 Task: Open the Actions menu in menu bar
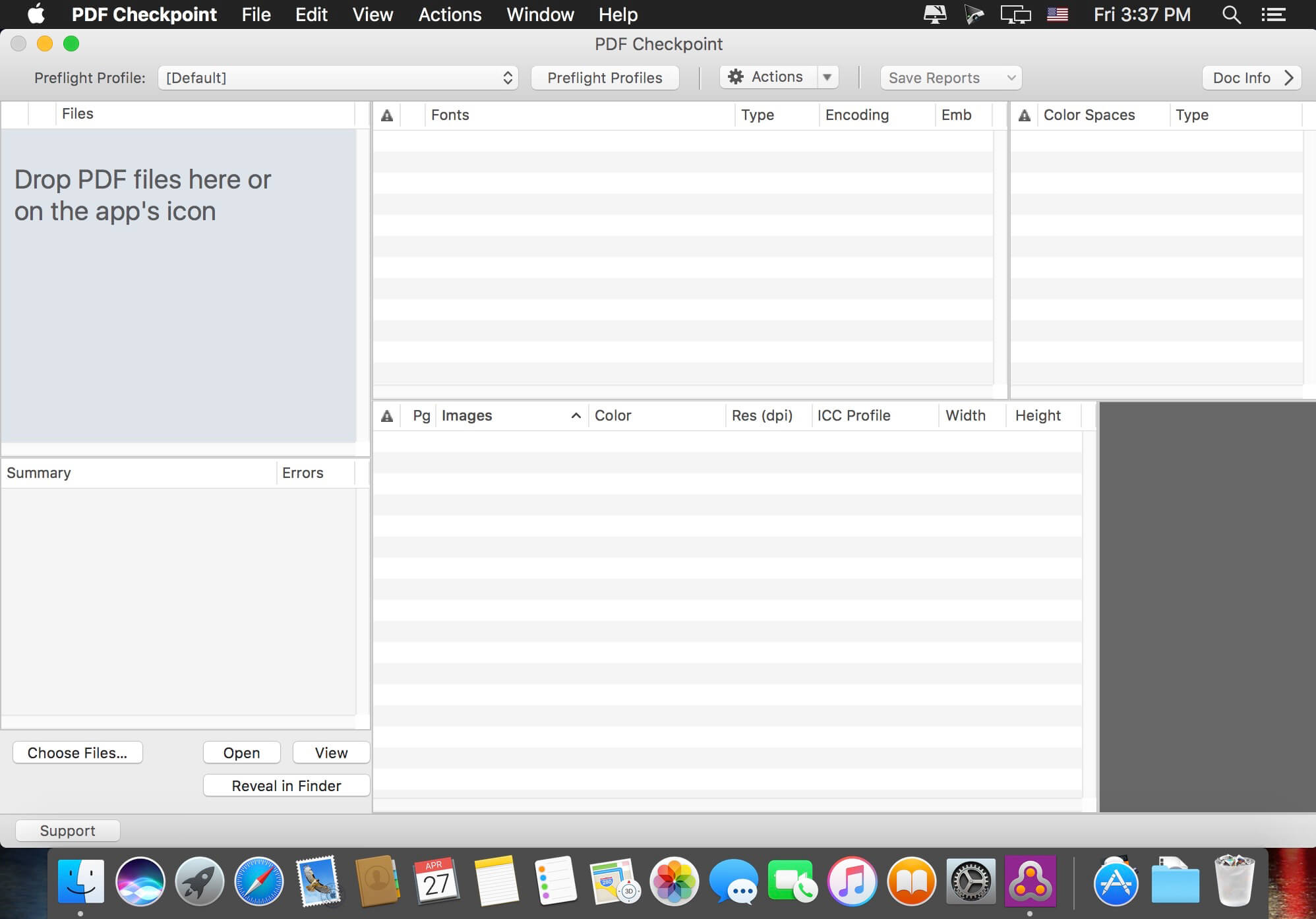click(x=450, y=15)
